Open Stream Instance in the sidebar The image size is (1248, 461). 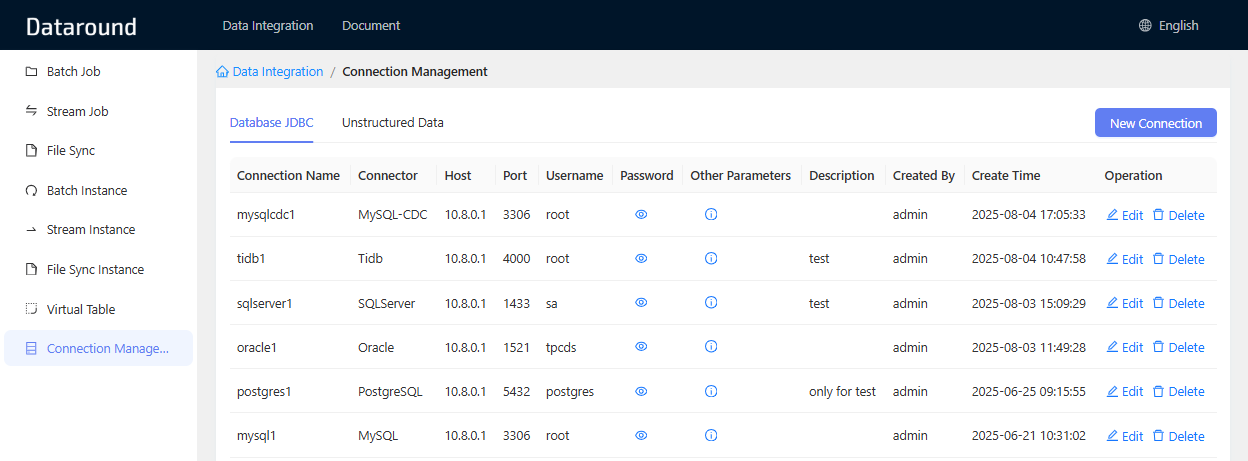(90, 230)
